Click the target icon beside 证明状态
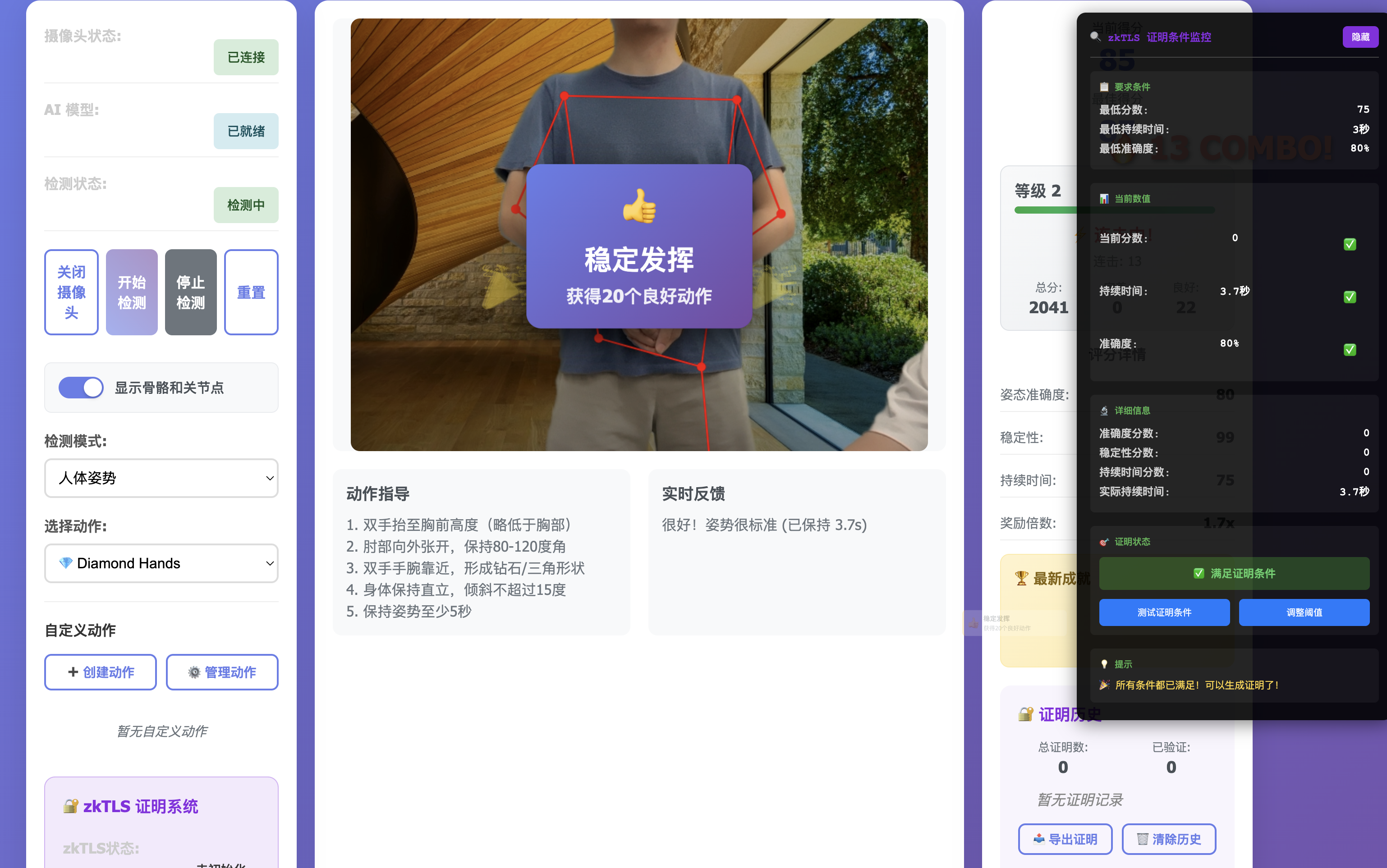This screenshot has height=868, width=1387. pos(1104,542)
